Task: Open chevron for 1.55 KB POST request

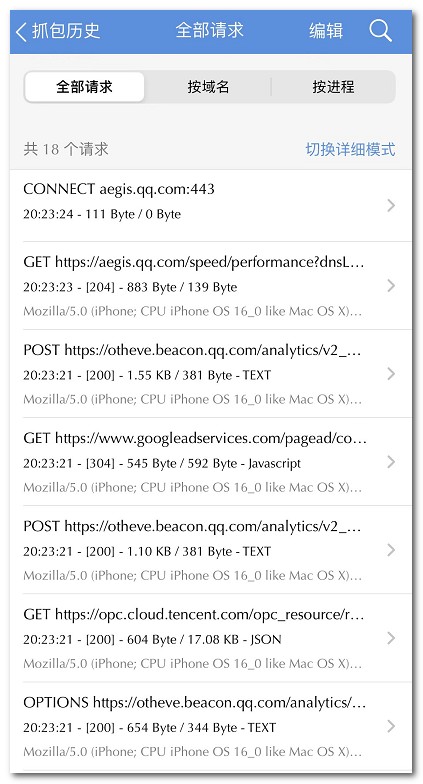Action: pyautogui.click(x=392, y=374)
